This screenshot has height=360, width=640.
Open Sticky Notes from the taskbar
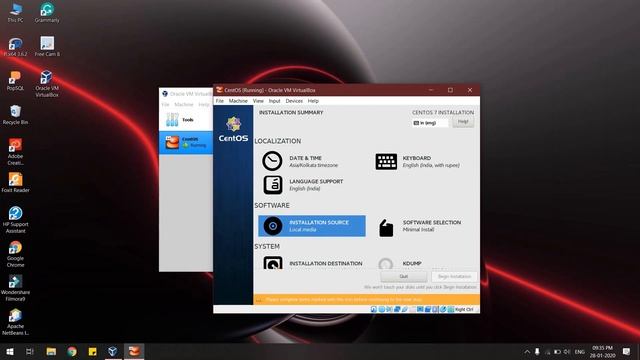[93, 351]
